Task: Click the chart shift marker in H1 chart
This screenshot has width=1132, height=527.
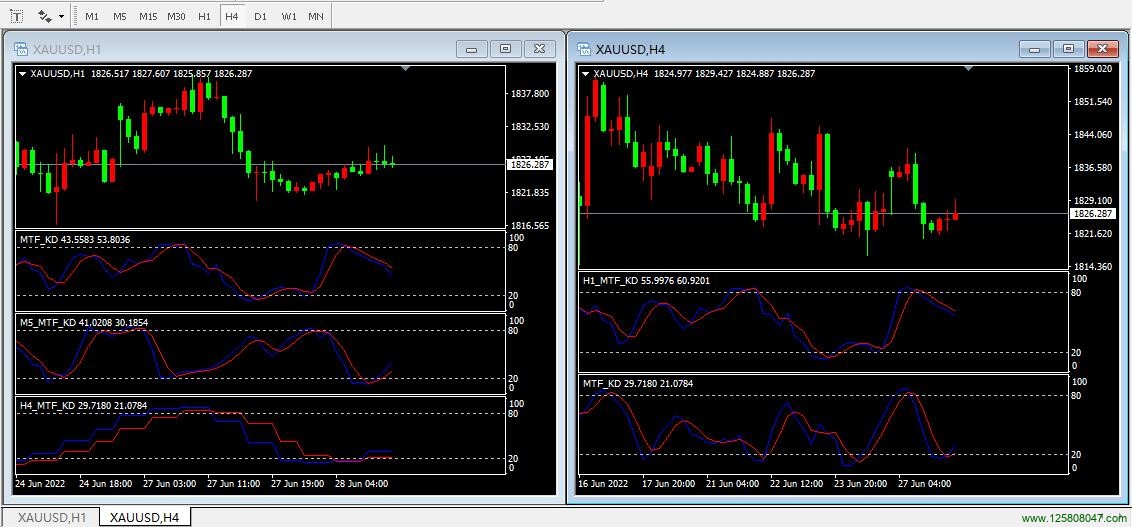Action: [406, 68]
